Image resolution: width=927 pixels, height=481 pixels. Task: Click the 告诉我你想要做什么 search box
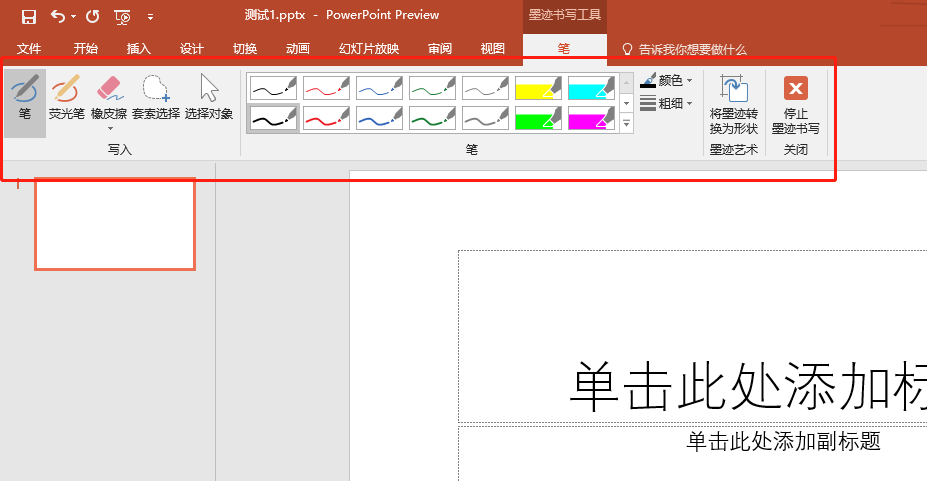pos(686,50)
